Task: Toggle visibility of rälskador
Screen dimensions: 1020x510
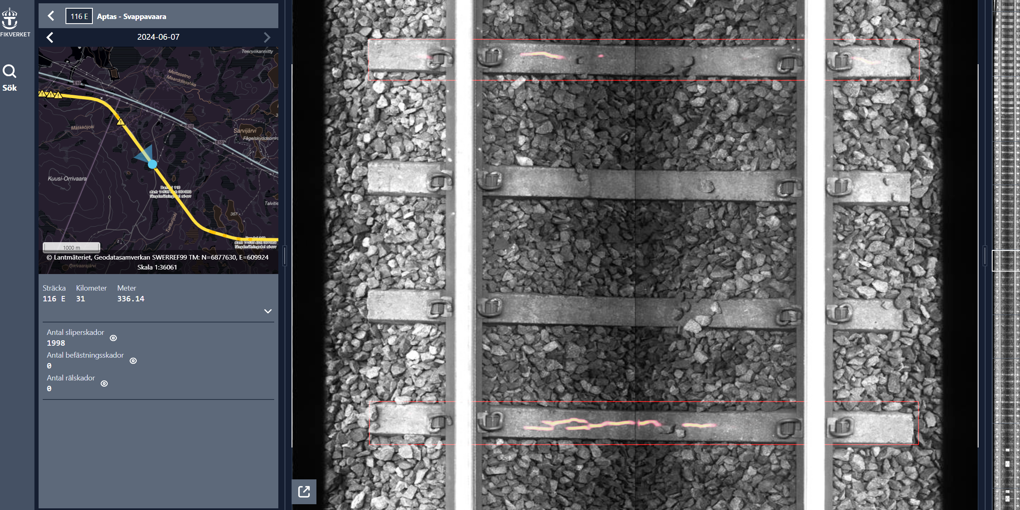Action: tap(104, 383)
